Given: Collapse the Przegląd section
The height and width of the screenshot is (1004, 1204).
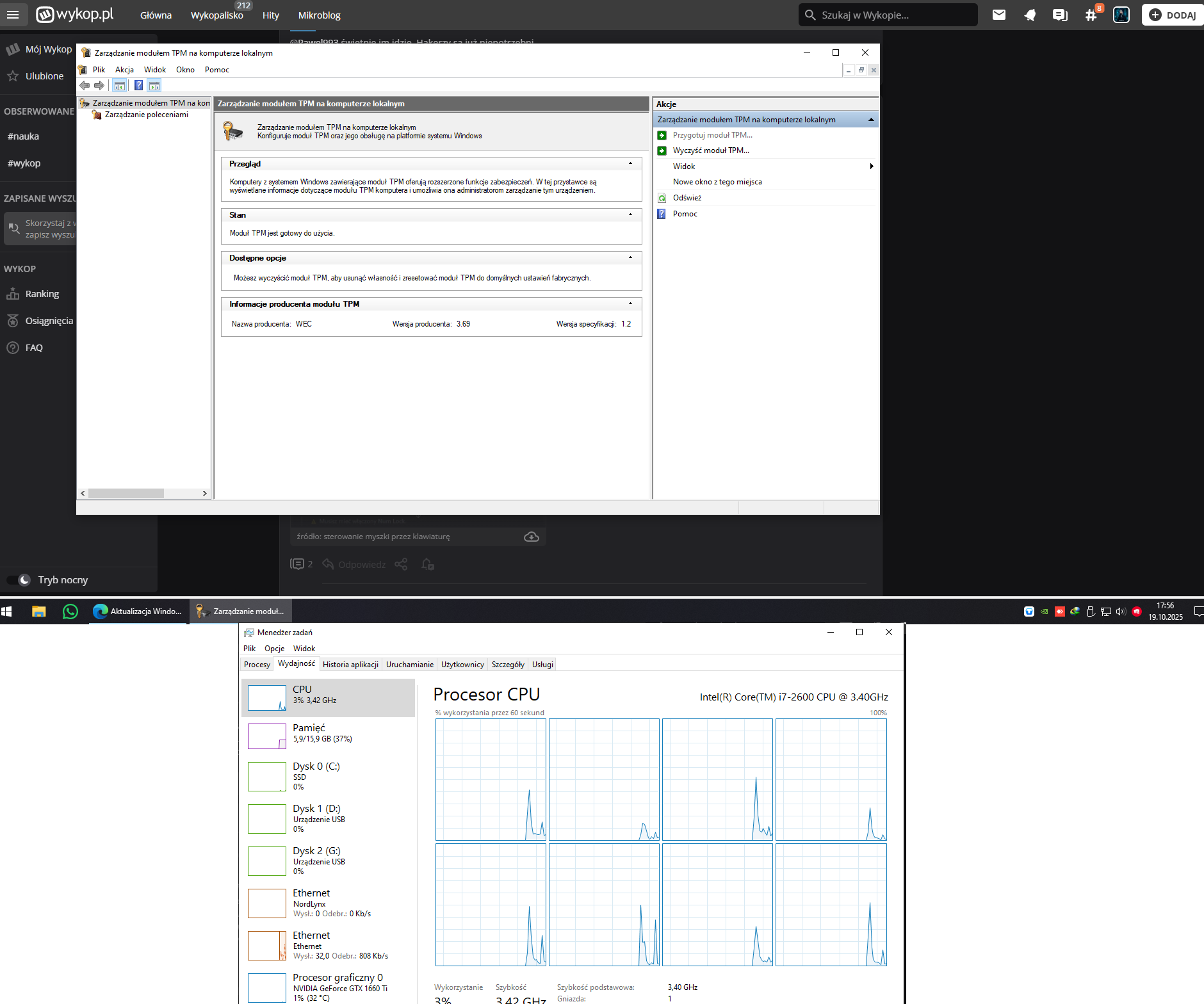Looking at the screenshot, I should 630,164.
